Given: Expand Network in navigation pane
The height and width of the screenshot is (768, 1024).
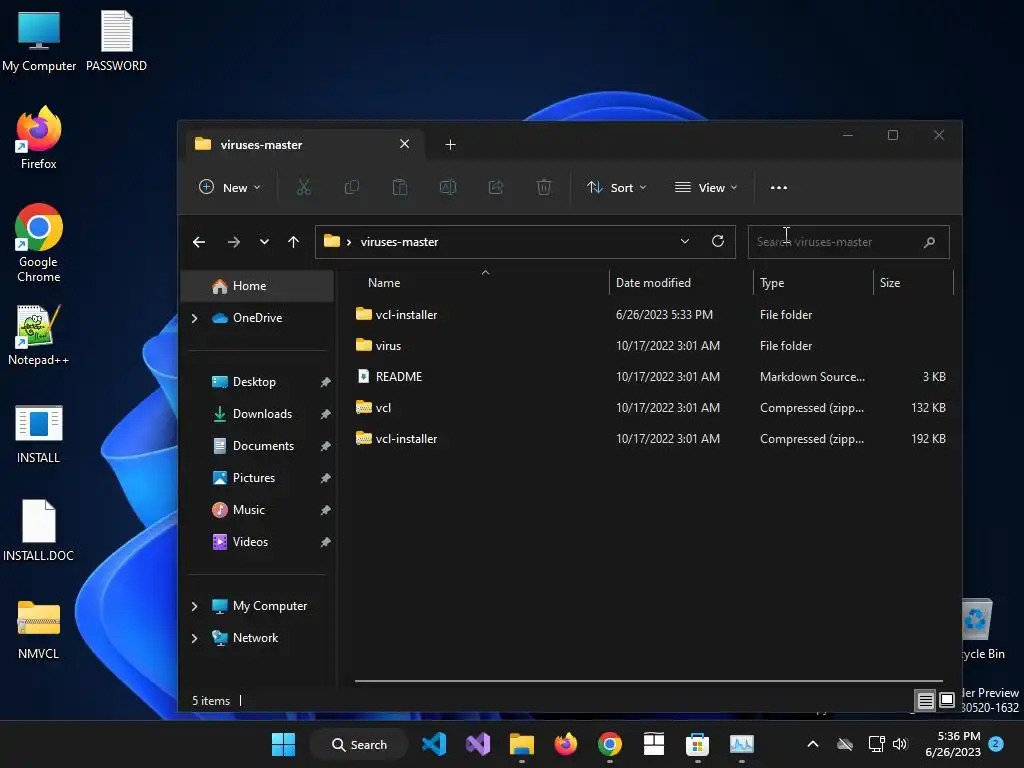Looking at the screenshot, I should (x=195, y=638).
